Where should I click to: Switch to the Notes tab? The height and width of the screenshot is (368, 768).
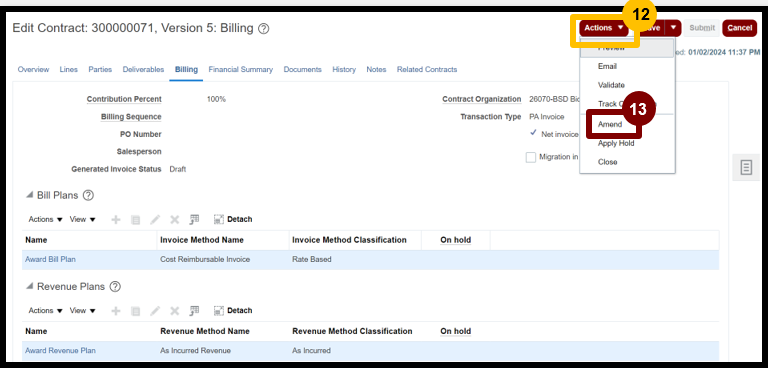pyautogui.click(x=376, y=70)
